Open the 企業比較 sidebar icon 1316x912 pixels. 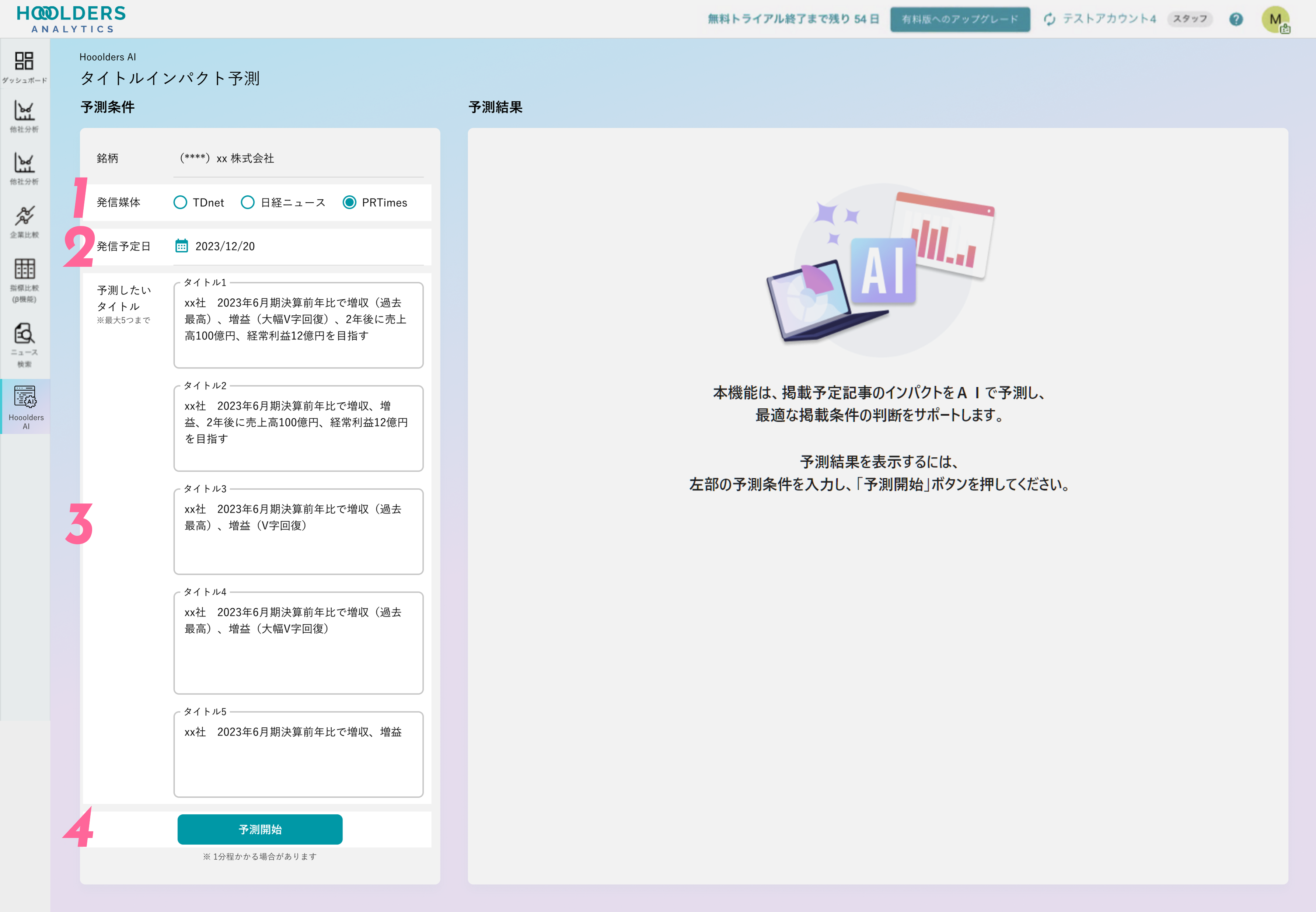tap(24, 217)
